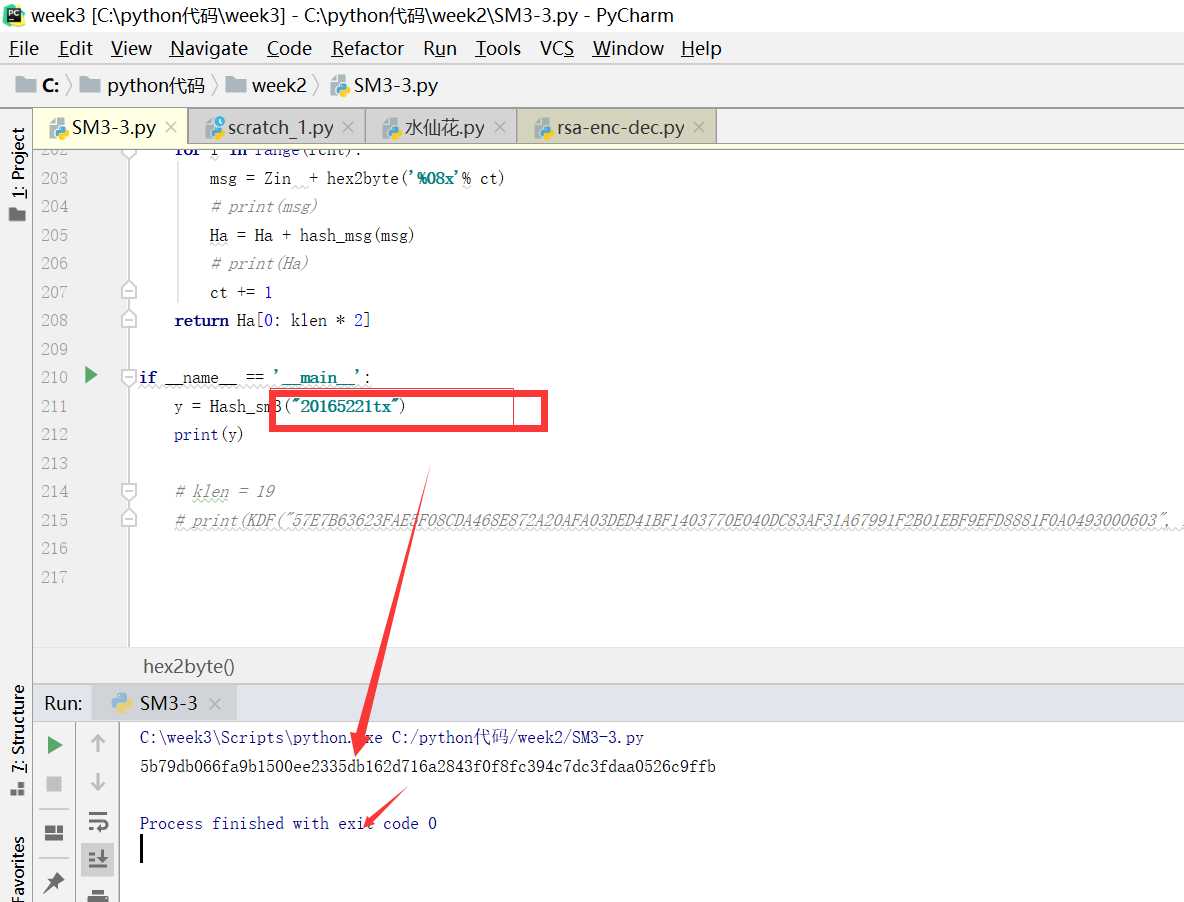
Task: Close the 水仙花.py editor tab
Action: pyautogui.click(x=500, y=127)
